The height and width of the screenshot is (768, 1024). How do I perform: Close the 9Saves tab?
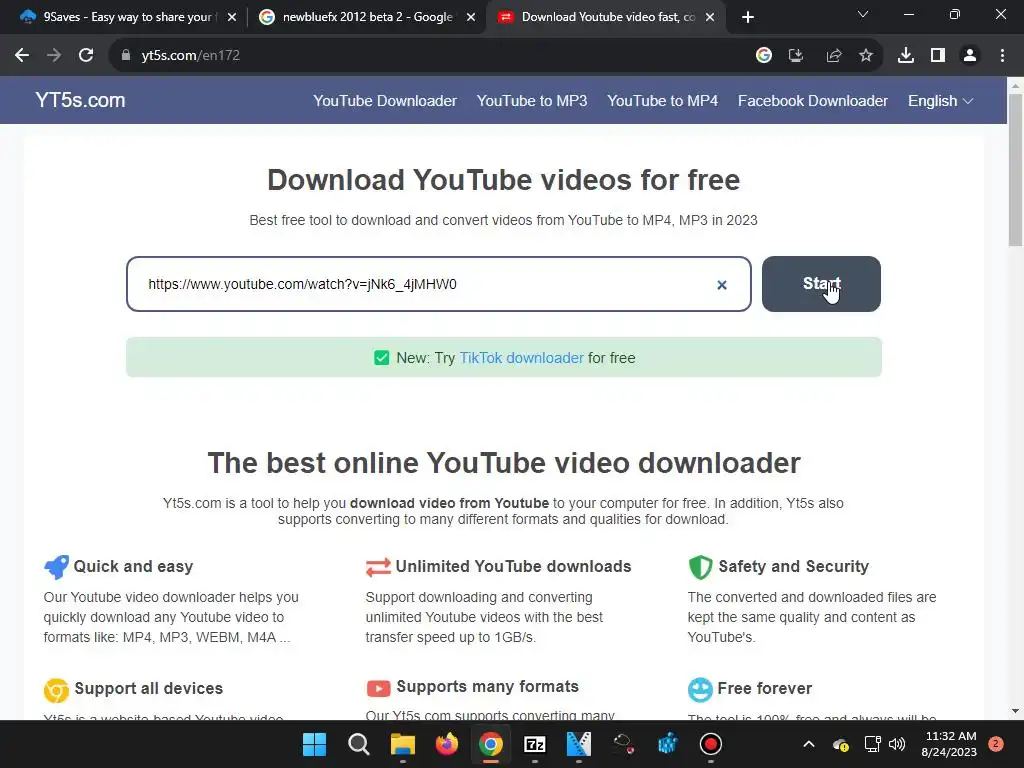coord(232,17)
